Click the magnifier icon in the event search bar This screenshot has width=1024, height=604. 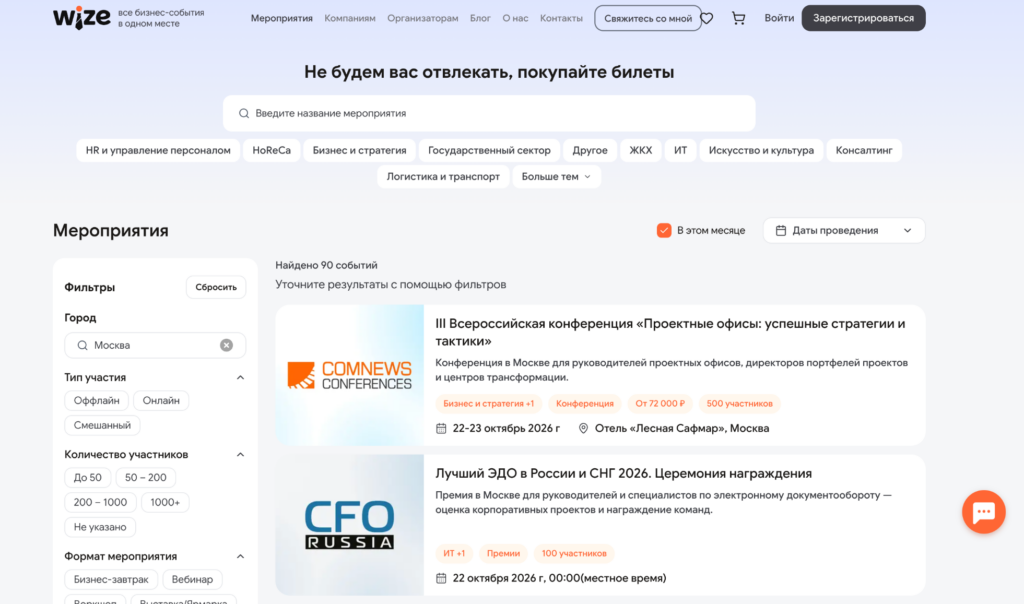click(244, 114)
